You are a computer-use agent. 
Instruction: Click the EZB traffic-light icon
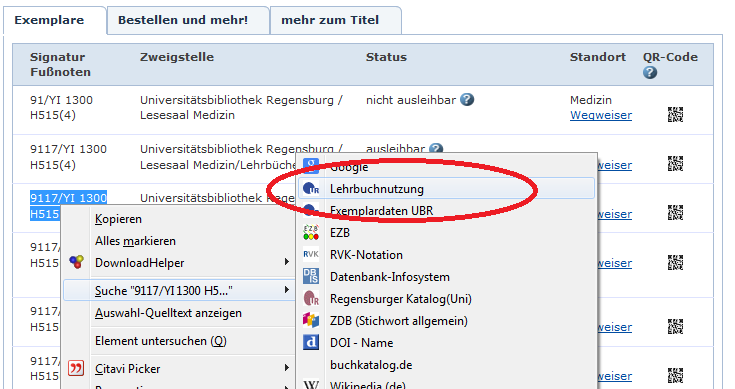point(311,232)
